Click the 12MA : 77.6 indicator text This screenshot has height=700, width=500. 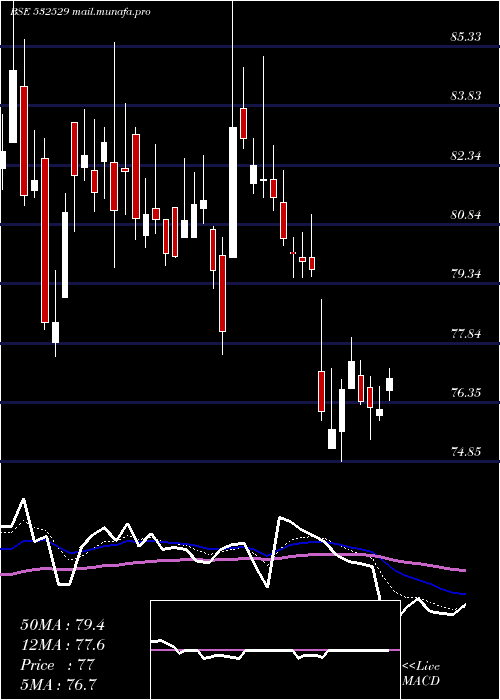[x=62, y=645]
